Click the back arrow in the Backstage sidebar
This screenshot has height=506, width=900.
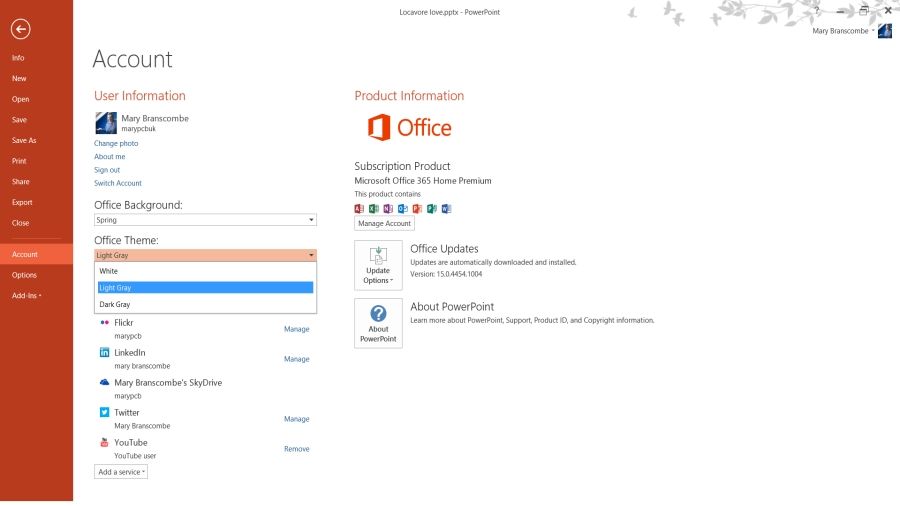(21, 29)
